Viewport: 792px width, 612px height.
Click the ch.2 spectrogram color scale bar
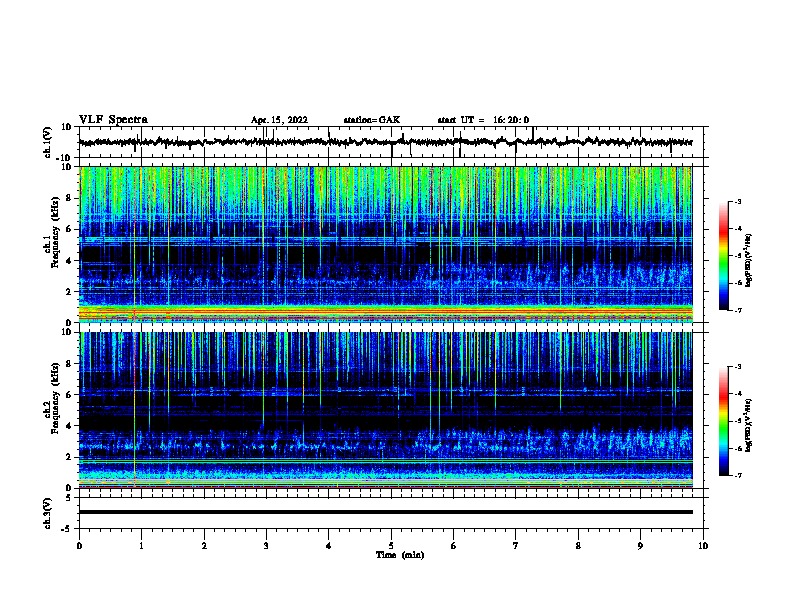click(724, 421)
